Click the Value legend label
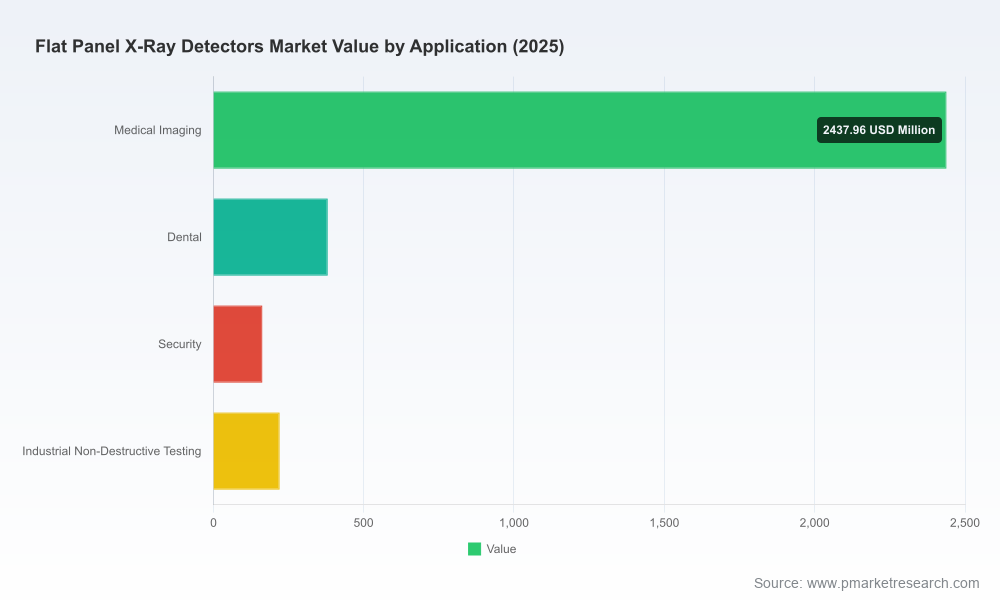Screen dimensions: 1000x600 coord(501,549)
